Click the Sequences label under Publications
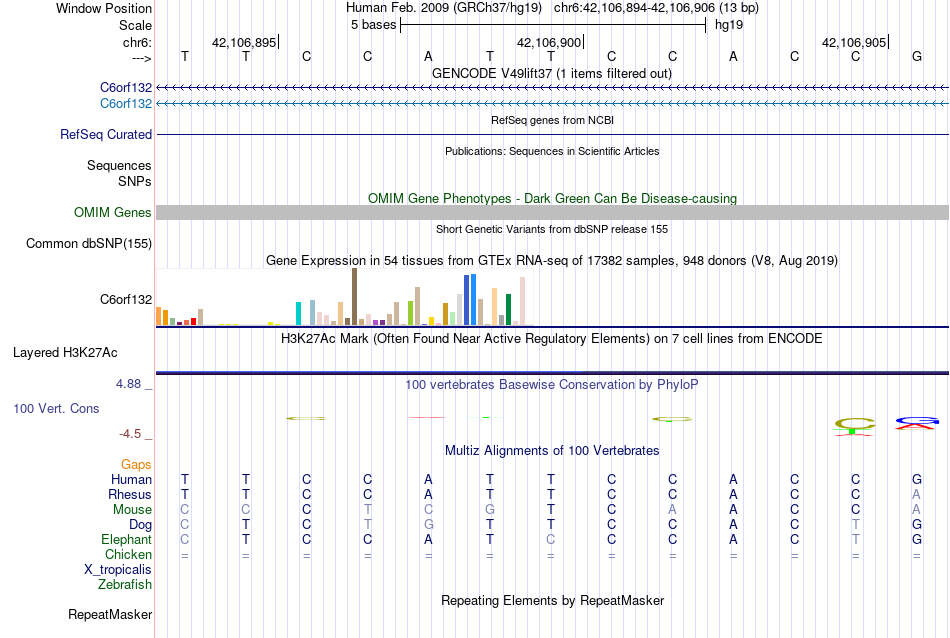This screenshot has width=950, height=638. (119, 165)
